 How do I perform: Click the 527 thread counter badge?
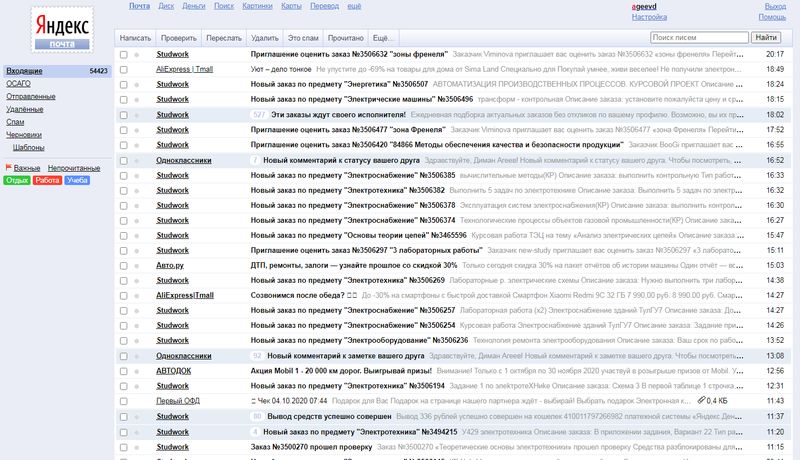tap(259, 115)
